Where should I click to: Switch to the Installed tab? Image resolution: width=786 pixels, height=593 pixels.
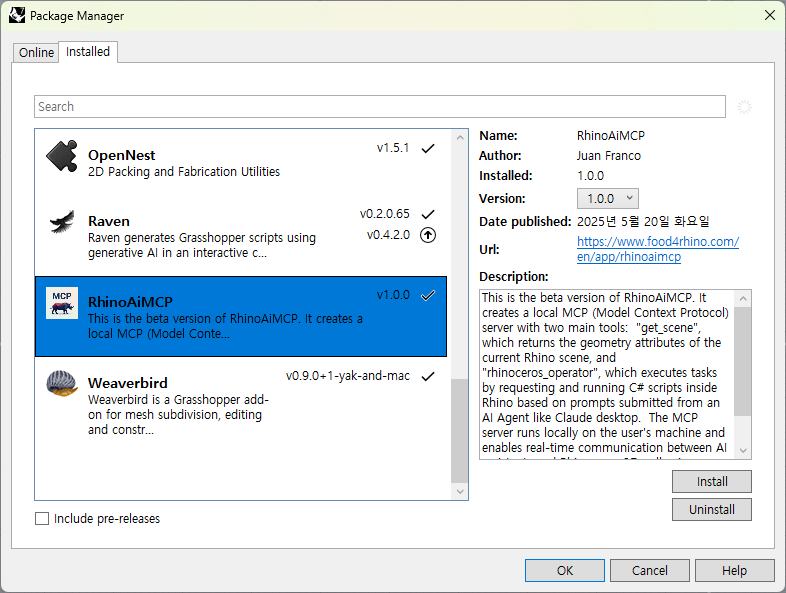[x=88, y=52]
